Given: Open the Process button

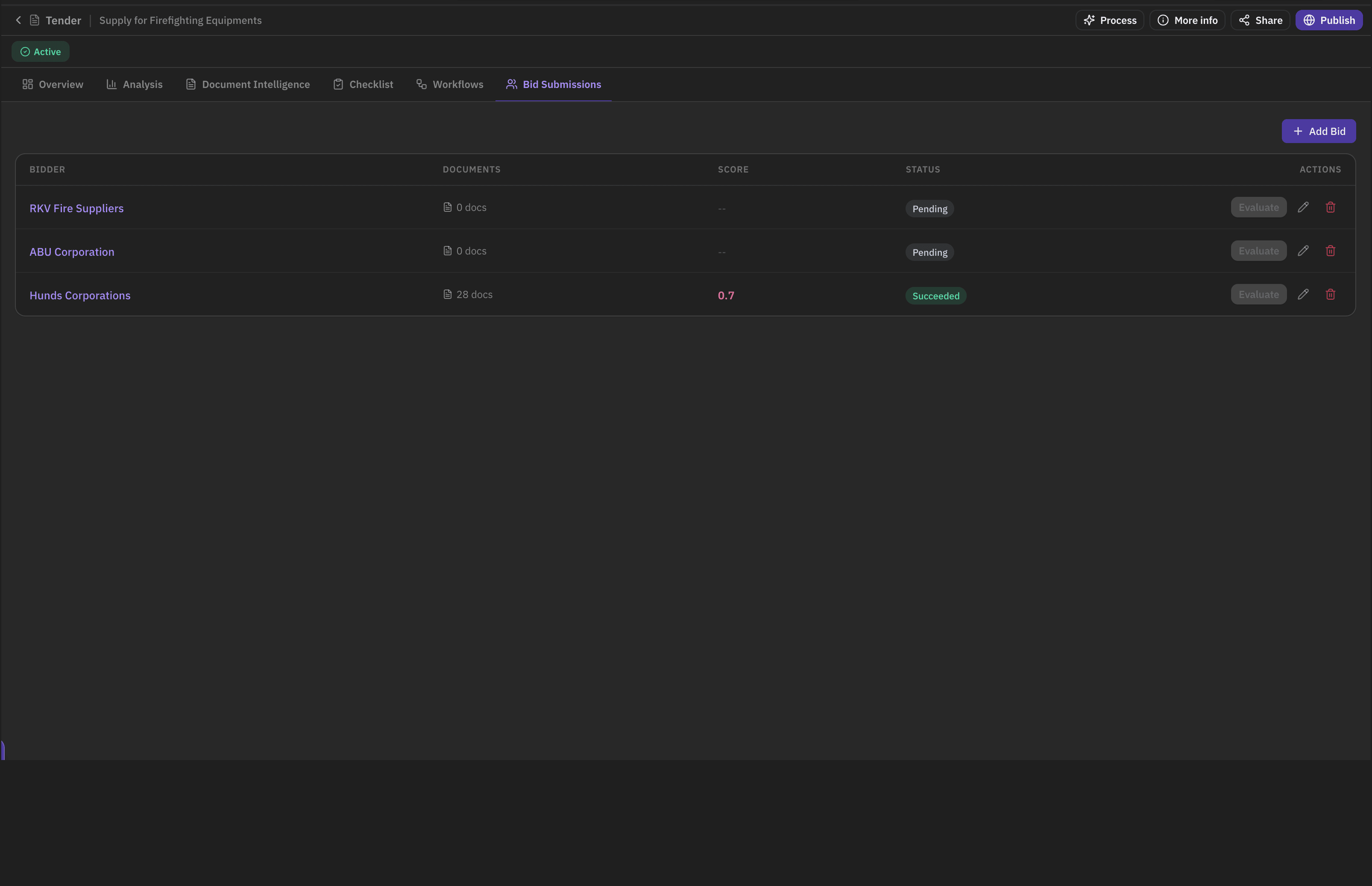Looking at the screenshot, I should tap(1110, 20).
